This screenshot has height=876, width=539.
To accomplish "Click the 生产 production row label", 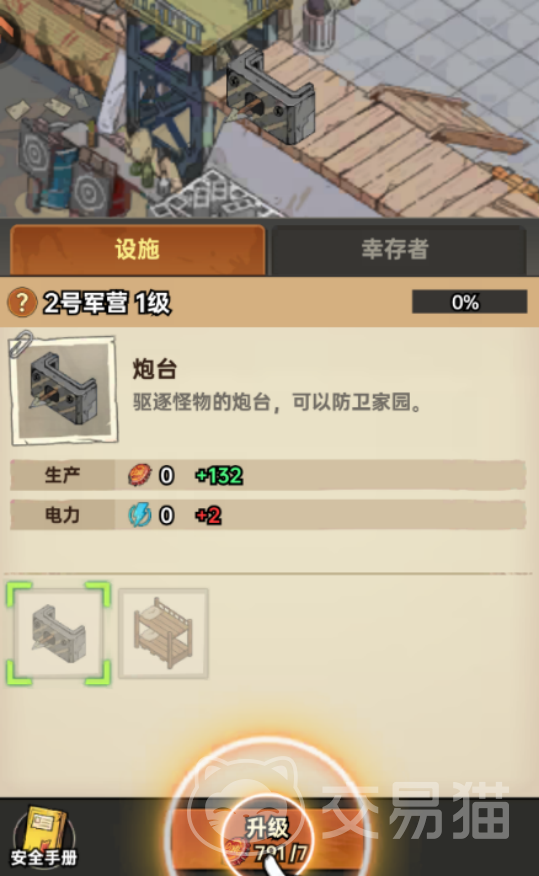I will [63, 475].
